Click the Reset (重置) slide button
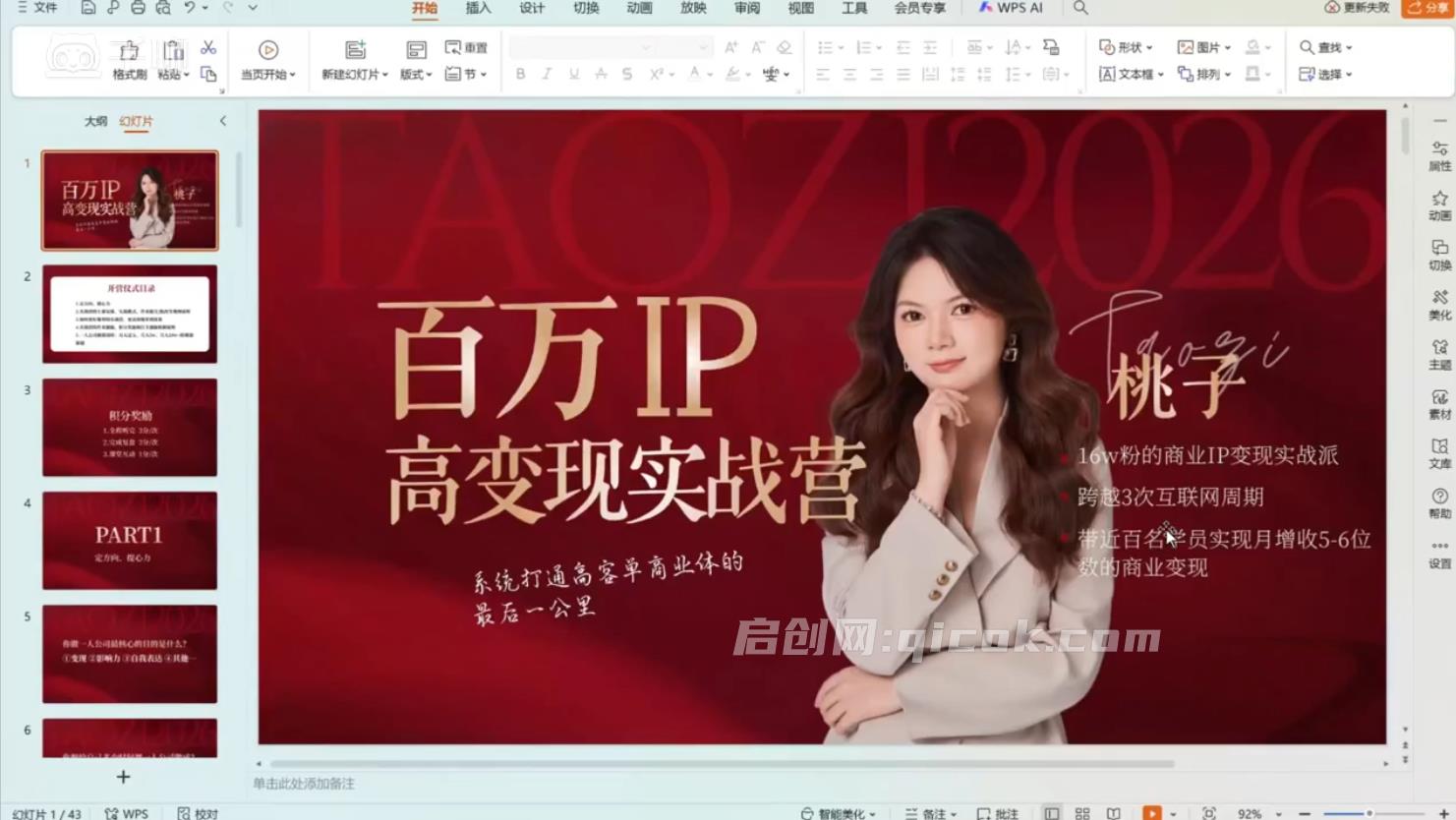Screen dimensions: 1456x820 point(466,47)
